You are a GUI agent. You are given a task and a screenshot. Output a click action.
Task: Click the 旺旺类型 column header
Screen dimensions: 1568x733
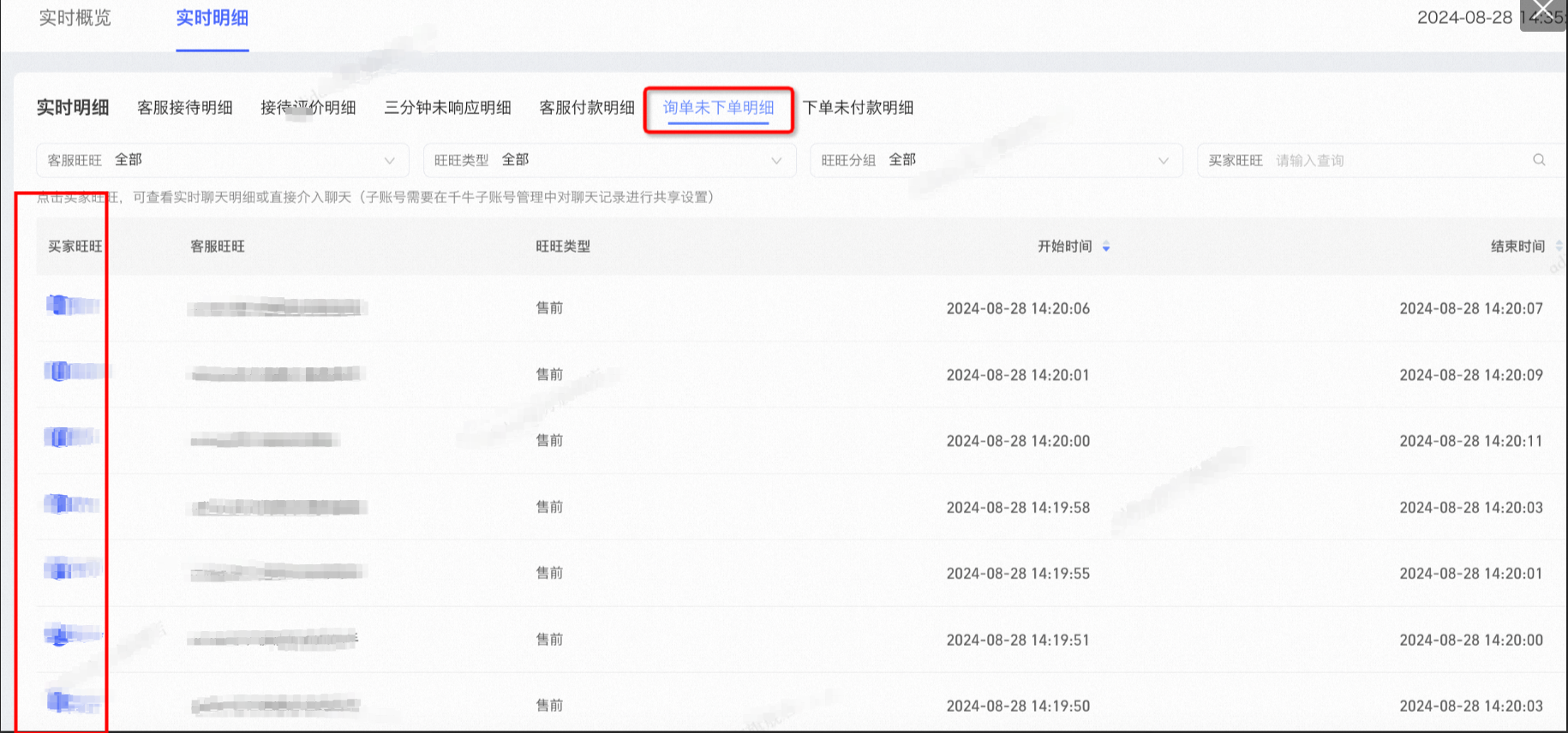(x=563, y=247)
